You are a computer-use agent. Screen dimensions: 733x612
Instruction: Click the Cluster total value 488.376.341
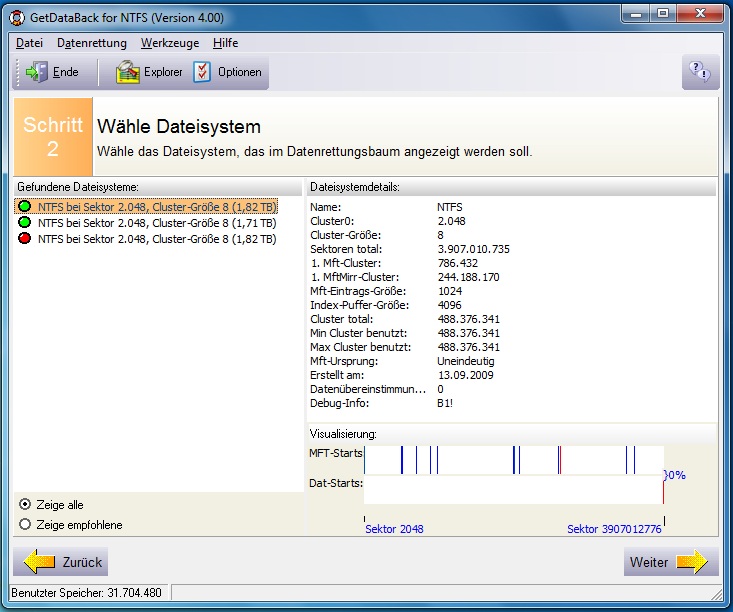(x=468, y=319)
